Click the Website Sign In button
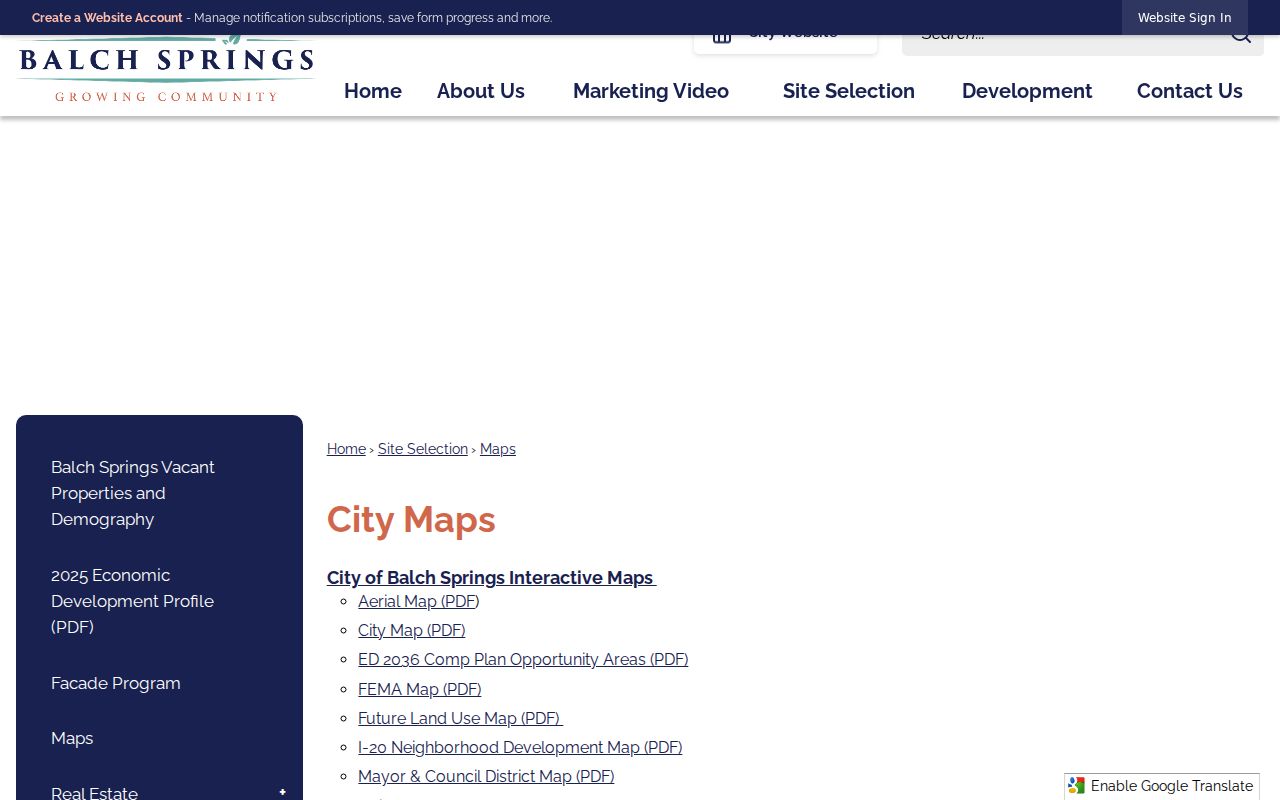 point(1185,18)
